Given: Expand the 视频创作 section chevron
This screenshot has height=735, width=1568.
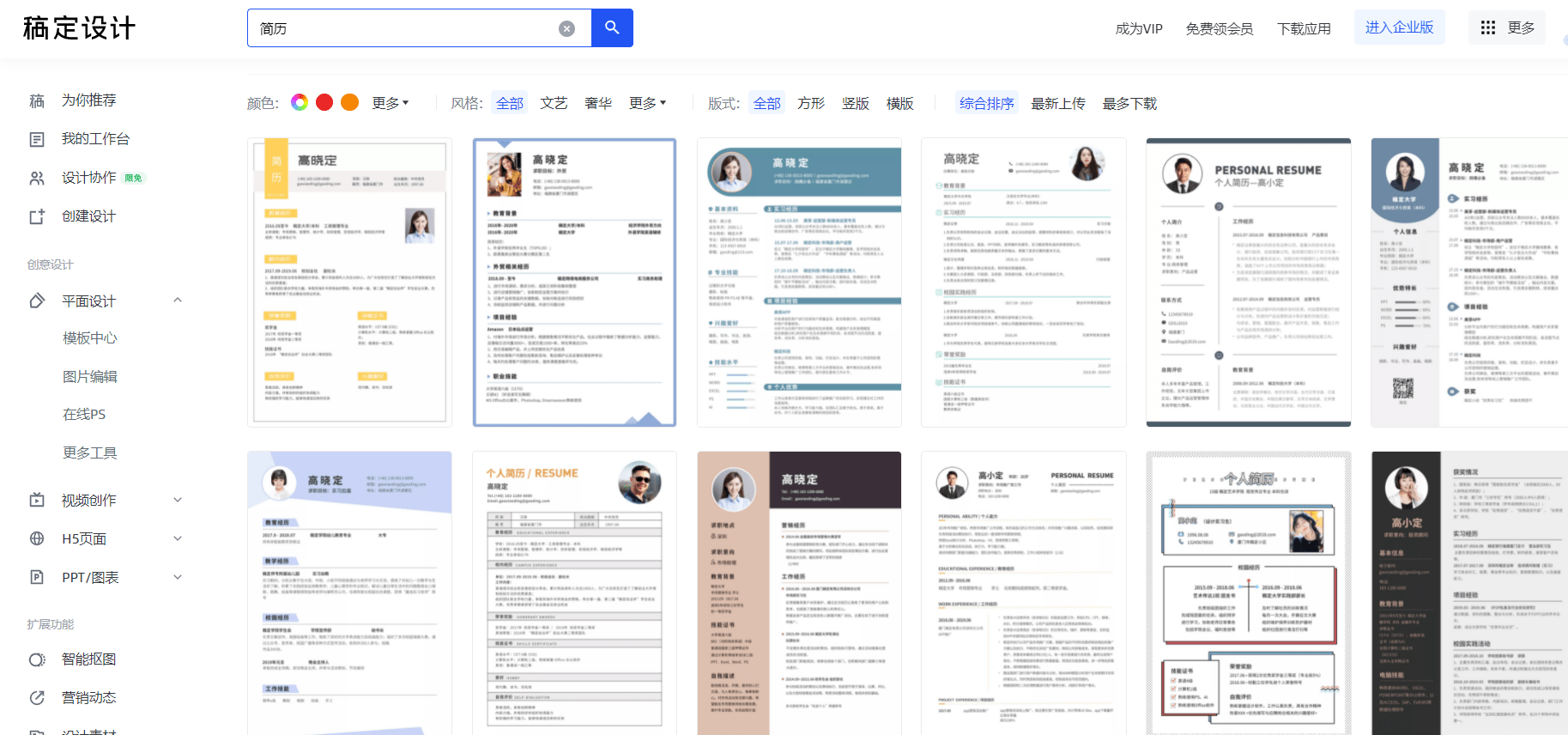Looking at the screenshot, I should (x=178, y=500).
